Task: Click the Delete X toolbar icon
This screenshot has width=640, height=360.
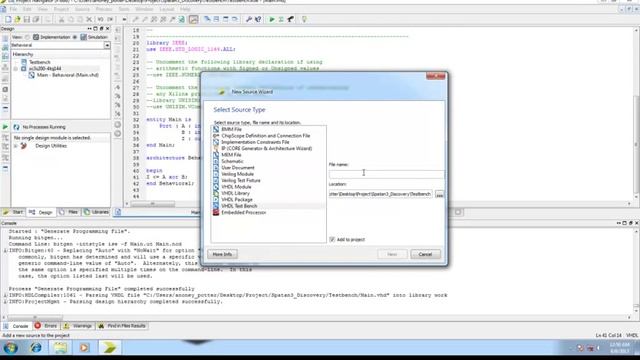Action: (89, 19)
